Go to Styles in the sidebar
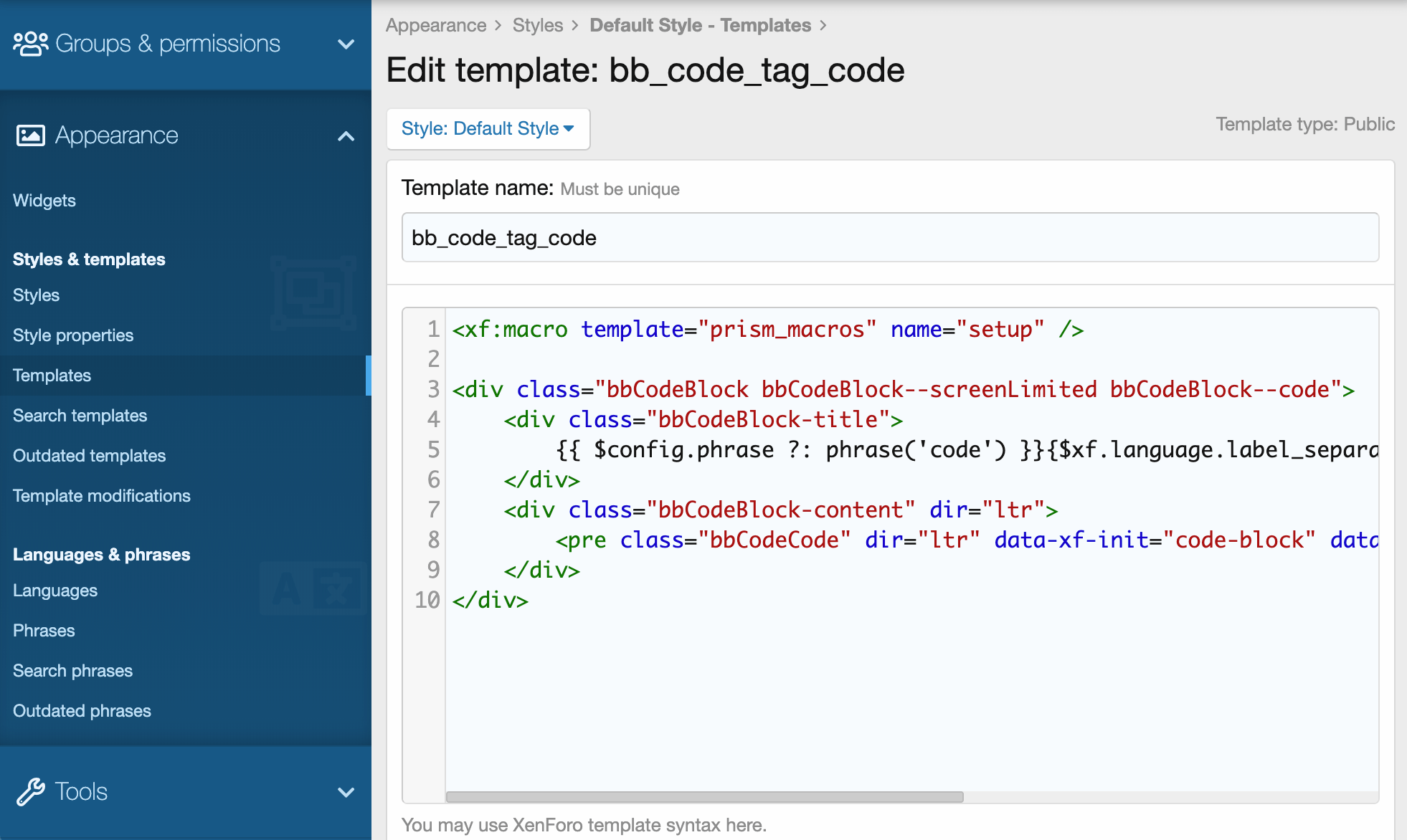 click(36, 295)
